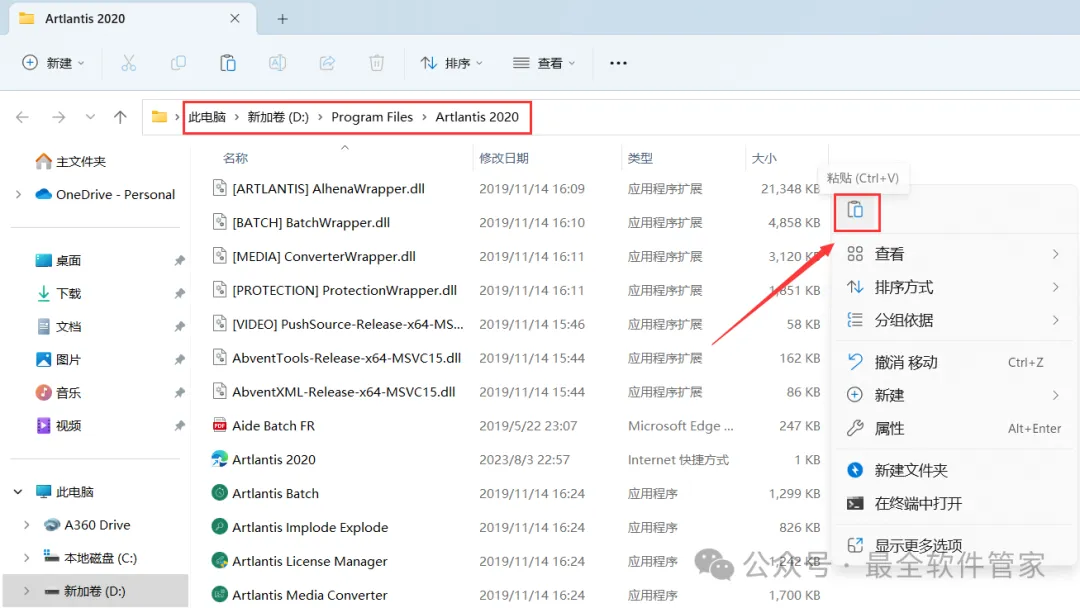The height and width of the screenshot is (608, 1080).
Task: Choose New Folder (新建文件夹) menu item
Action: 954,470
